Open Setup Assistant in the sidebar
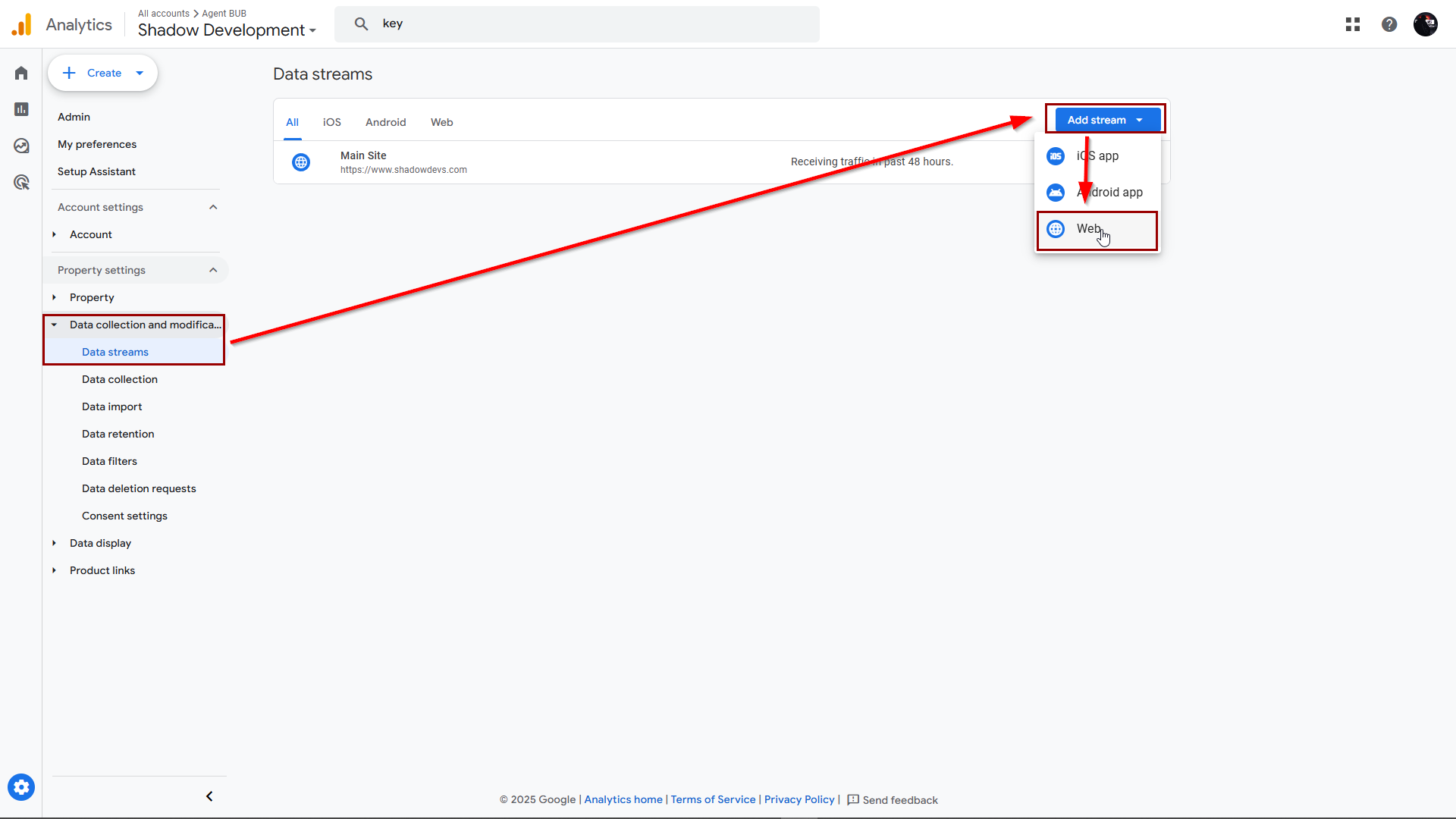The height and width of the screenshot is (819, 1456). [x=96, y=171]
